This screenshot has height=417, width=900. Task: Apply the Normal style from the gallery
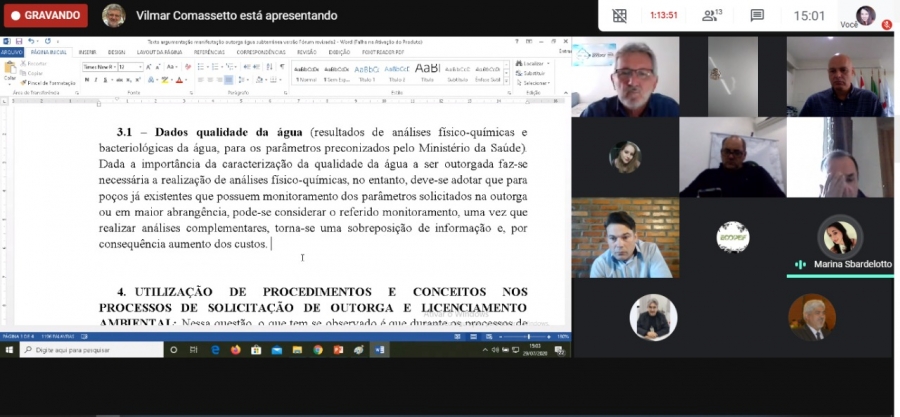[x=307, y=73]
